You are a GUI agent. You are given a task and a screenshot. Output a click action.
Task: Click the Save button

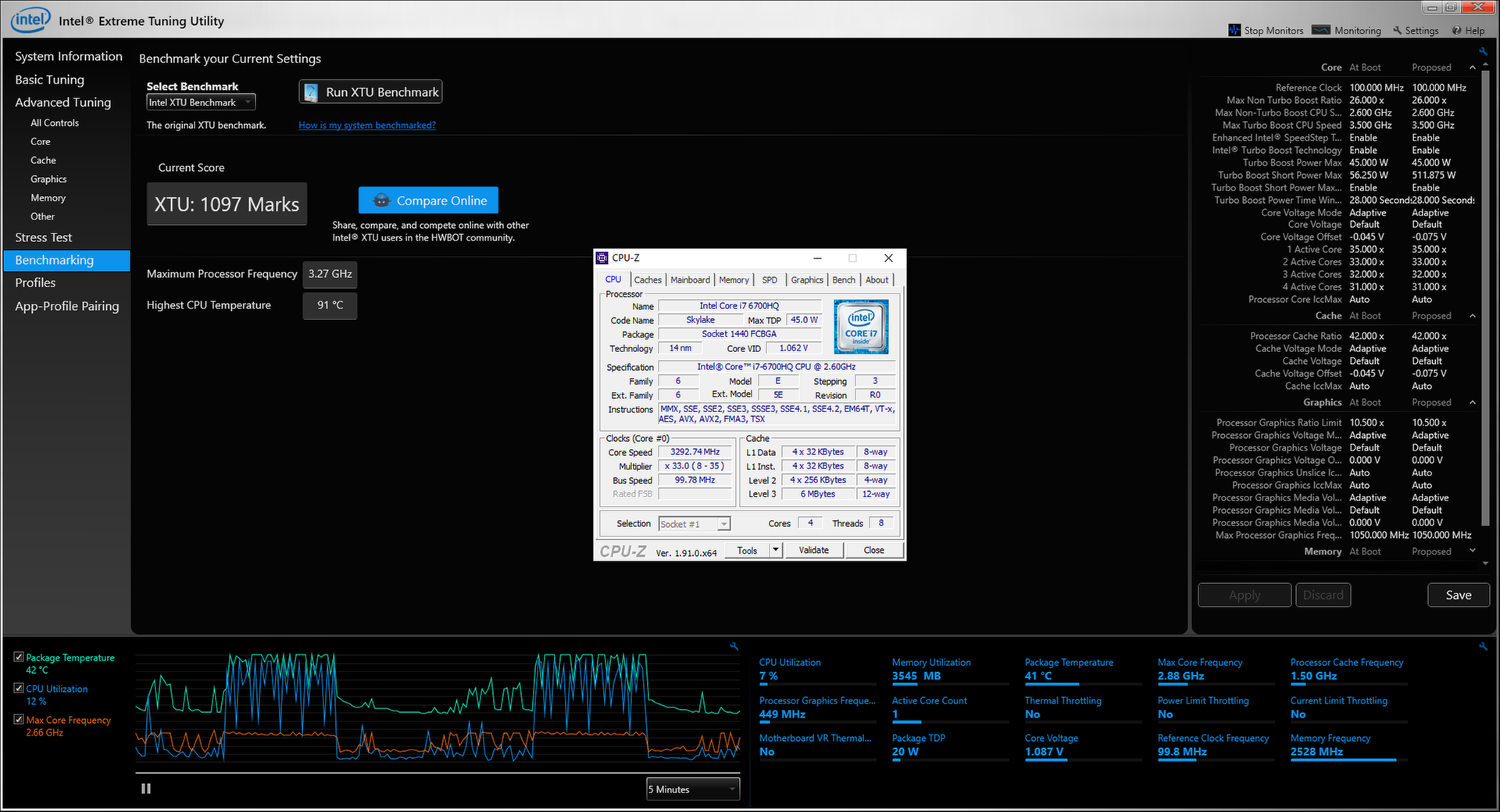click(1458, 595)
